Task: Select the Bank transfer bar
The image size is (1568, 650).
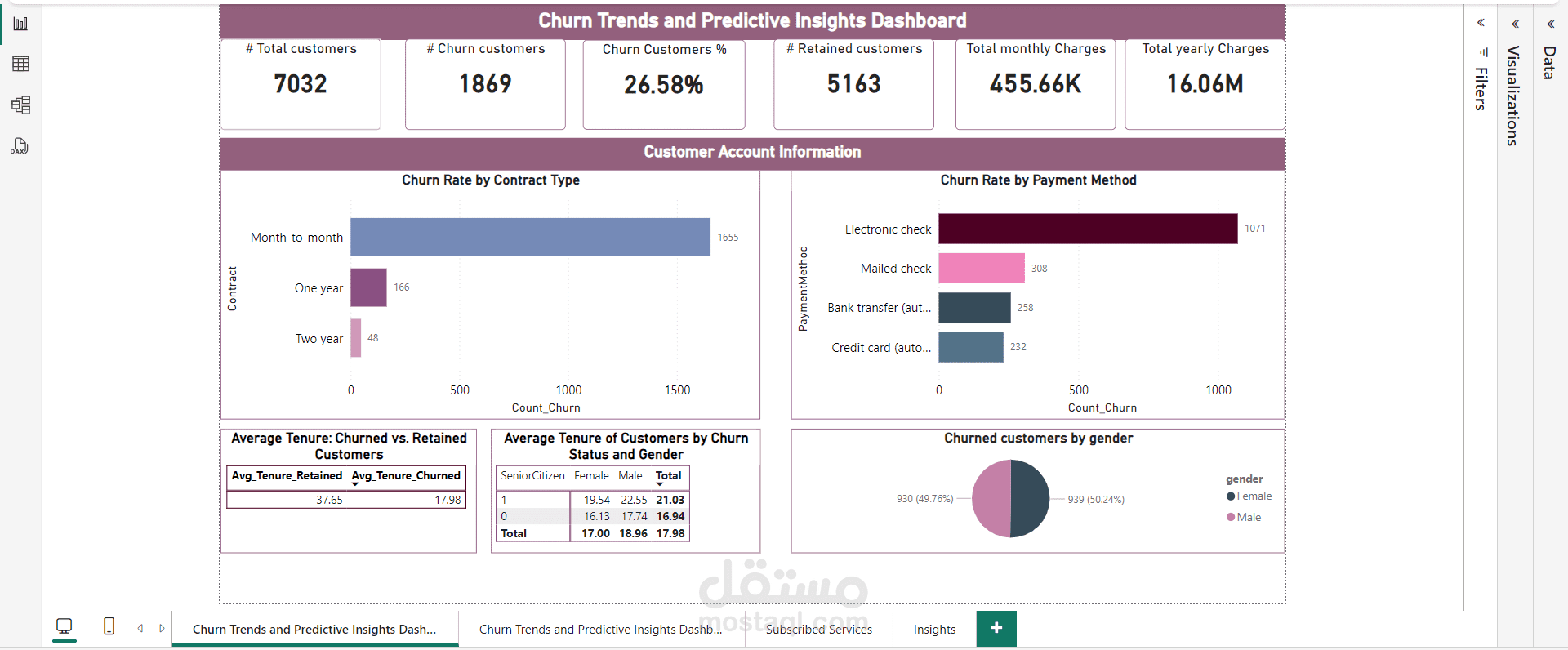Action: click(x=974, y=307)
